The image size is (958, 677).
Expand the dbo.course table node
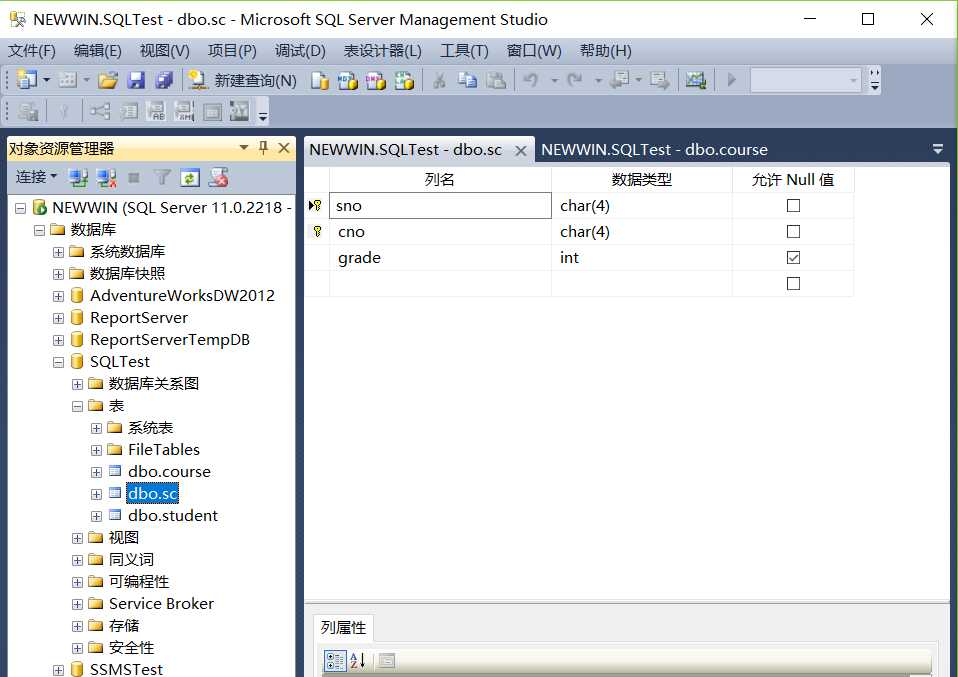click(96, 472)
